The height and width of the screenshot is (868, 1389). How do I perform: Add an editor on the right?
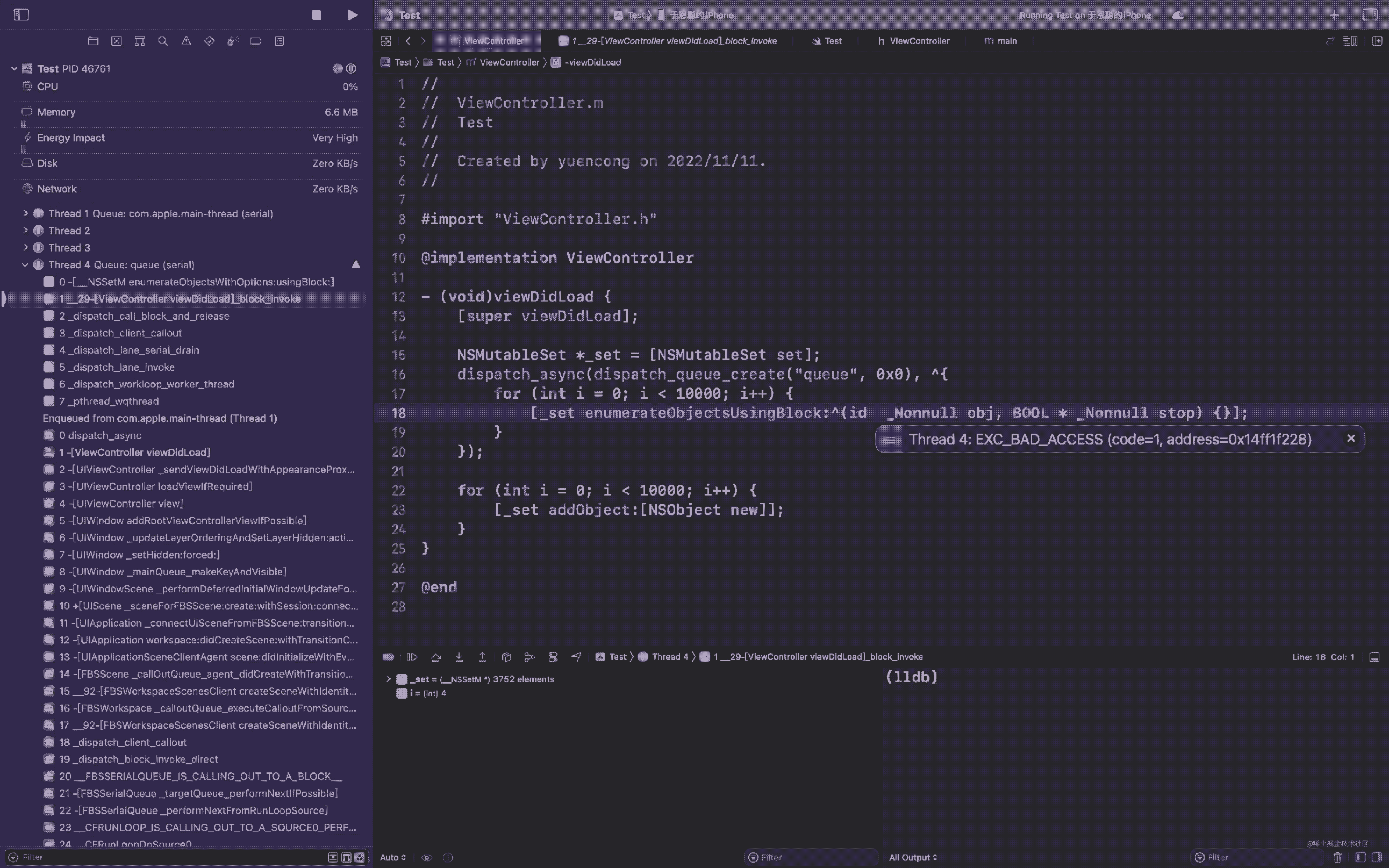1377,41
